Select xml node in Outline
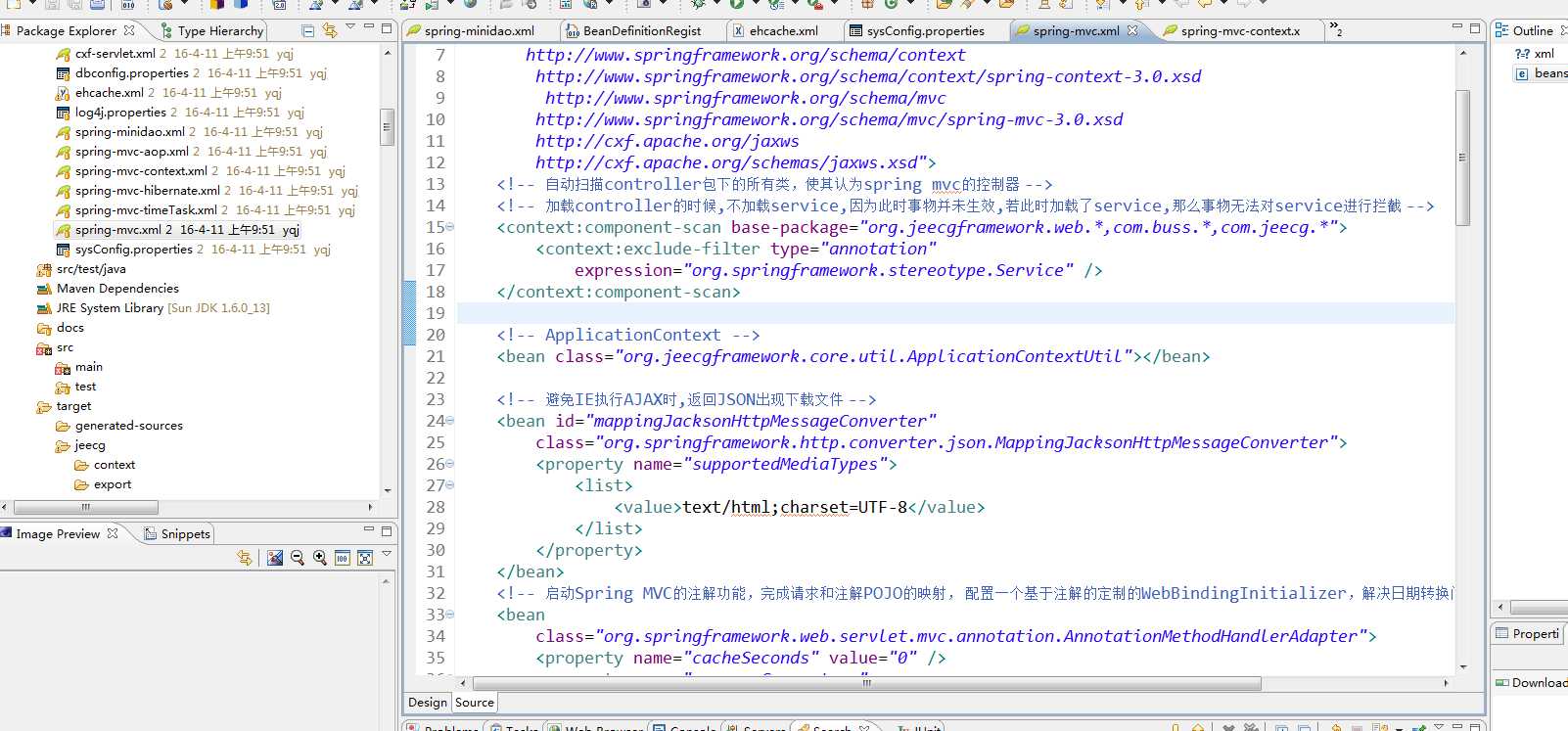Screen dimensions: 1568x731 [1535, 54]
